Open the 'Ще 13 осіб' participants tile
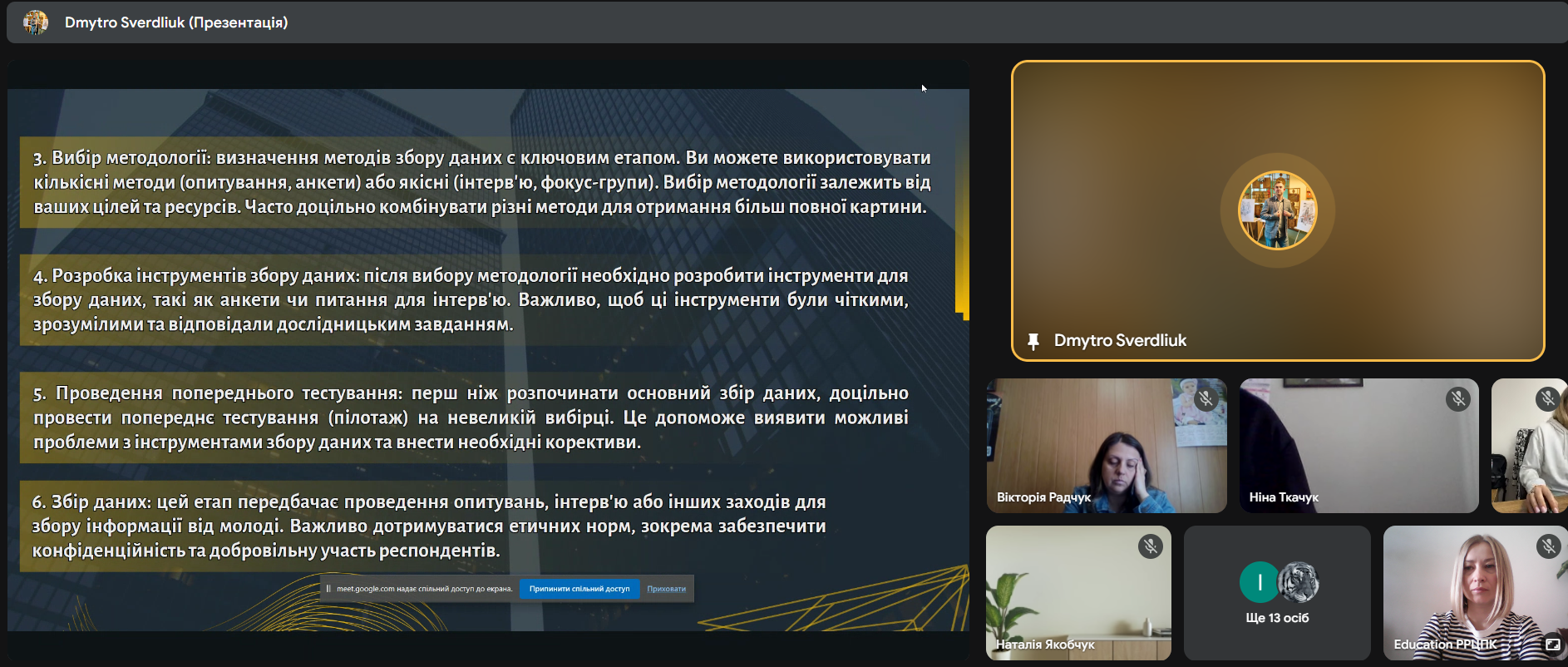This screenshot has height=667, width=1568. (1277, 617)
